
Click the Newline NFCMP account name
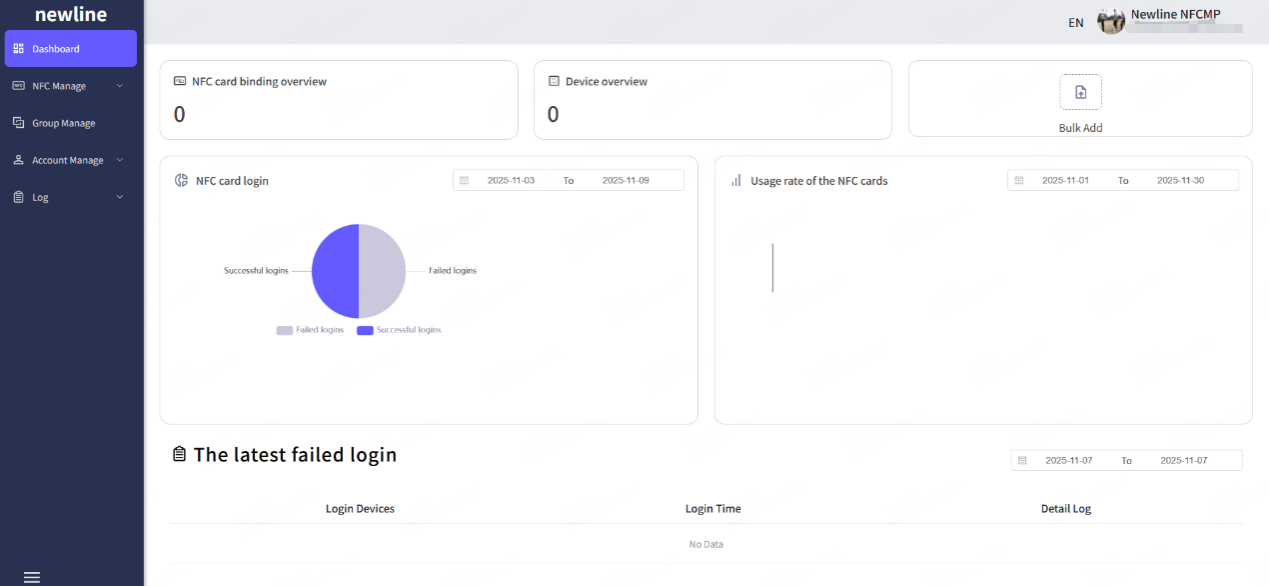click(1175, 14)
